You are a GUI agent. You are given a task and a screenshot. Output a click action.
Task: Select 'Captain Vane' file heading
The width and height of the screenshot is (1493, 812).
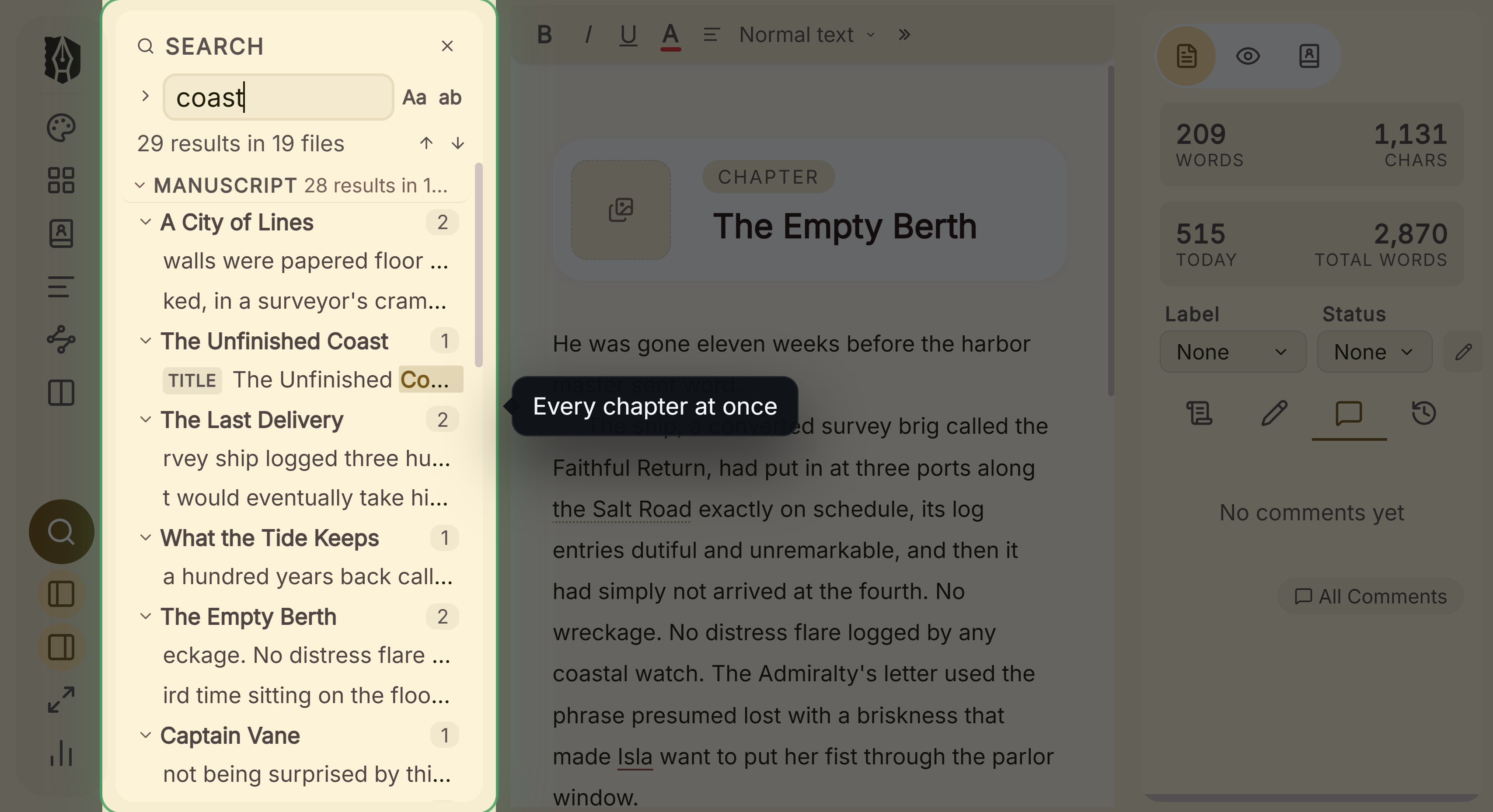click(230, 735)
